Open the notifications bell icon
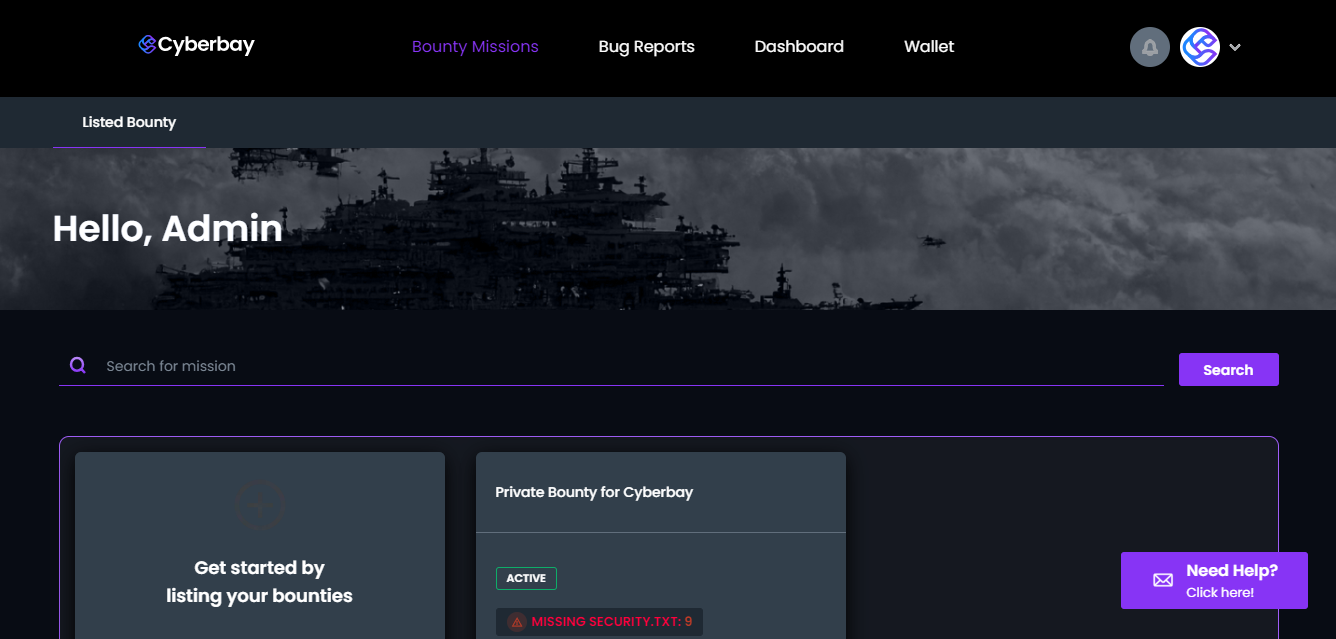 pyautogui.click(x=1150, y=47)
